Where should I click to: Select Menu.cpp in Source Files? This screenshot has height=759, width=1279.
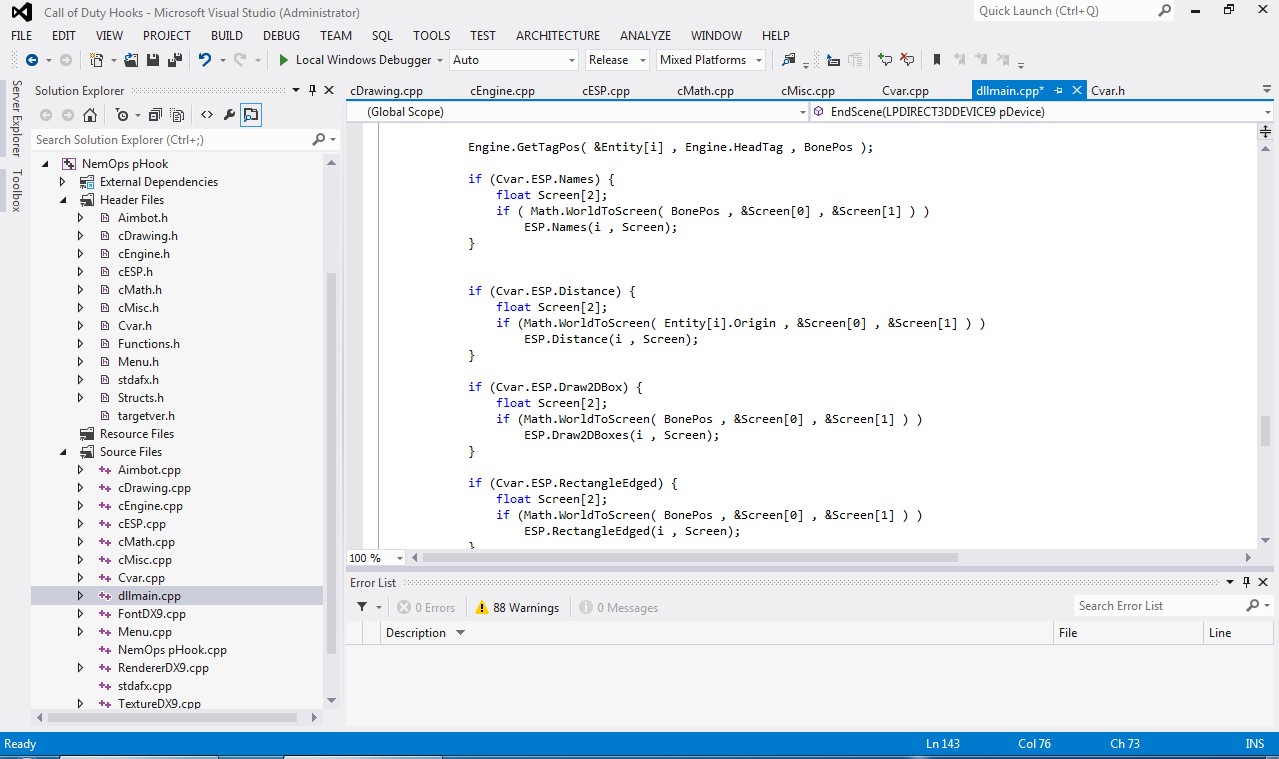pyautogui.click(x=145, y=632)
